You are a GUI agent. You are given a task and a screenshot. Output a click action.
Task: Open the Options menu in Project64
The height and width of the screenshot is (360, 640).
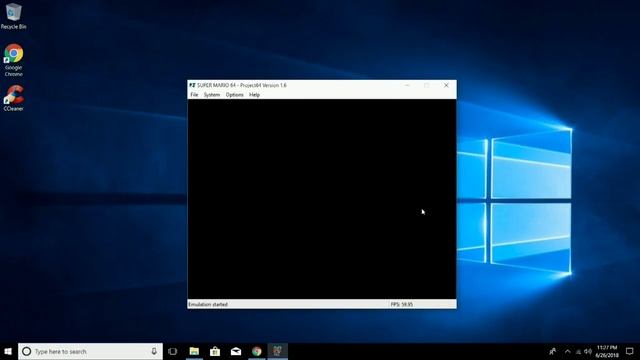[235, 95]
